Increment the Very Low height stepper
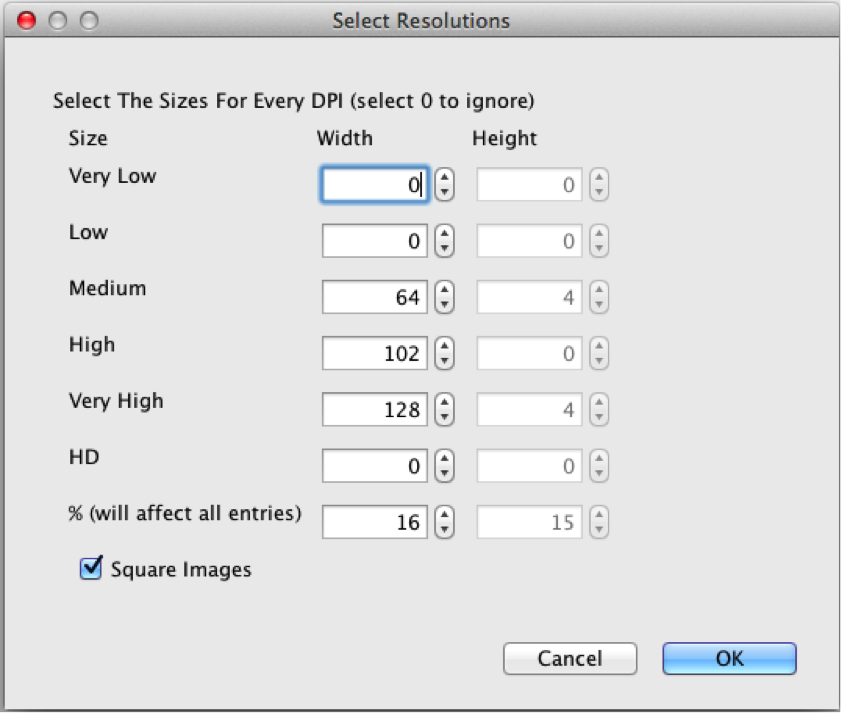 (597, 179)
